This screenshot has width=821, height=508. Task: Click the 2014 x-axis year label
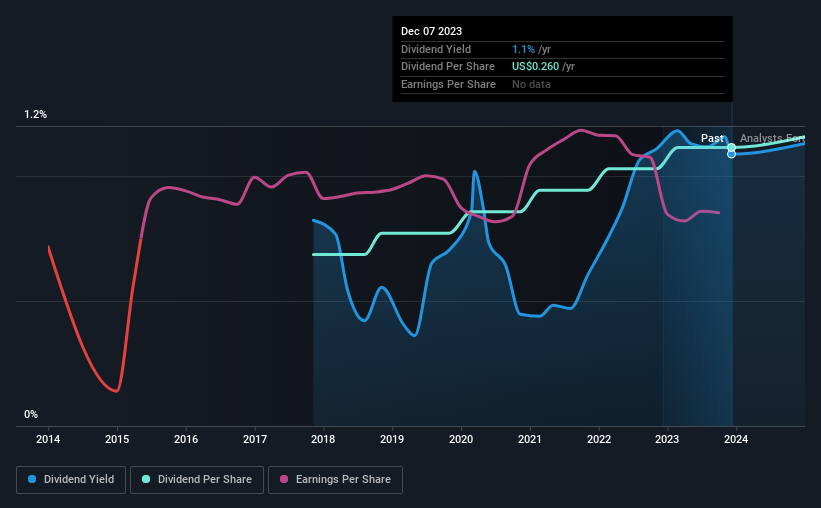pos(48,439)
